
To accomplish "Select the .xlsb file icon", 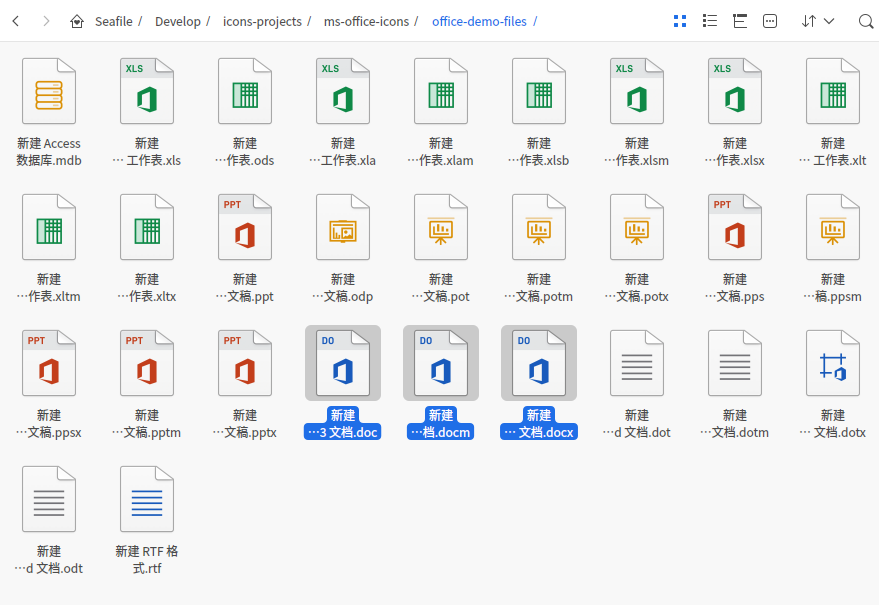I will pyautogui.click(x=539, y=91).
